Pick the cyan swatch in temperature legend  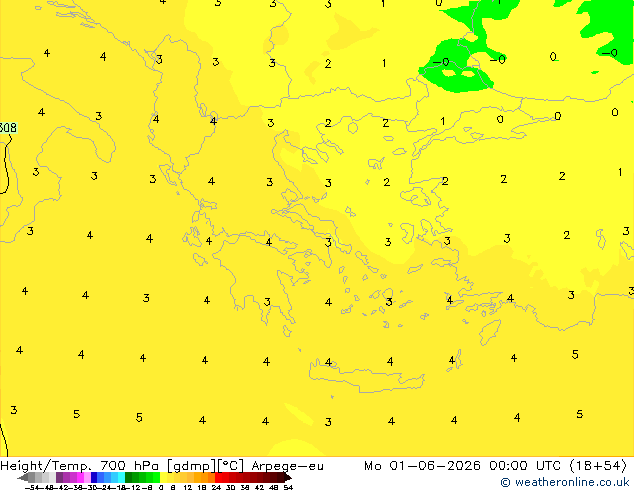pyautogui.click(x=121, y=477)
